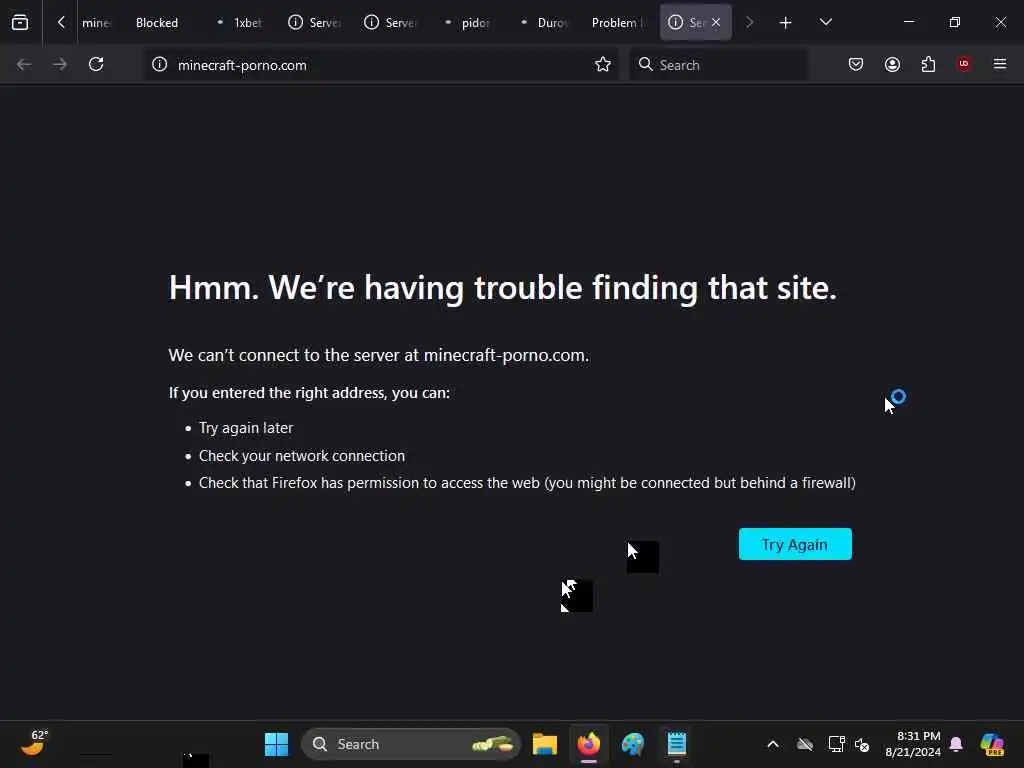The image size is (1024, 768).
Task: Open the Paint app from taskbar
Action: [x=632, y=744]
